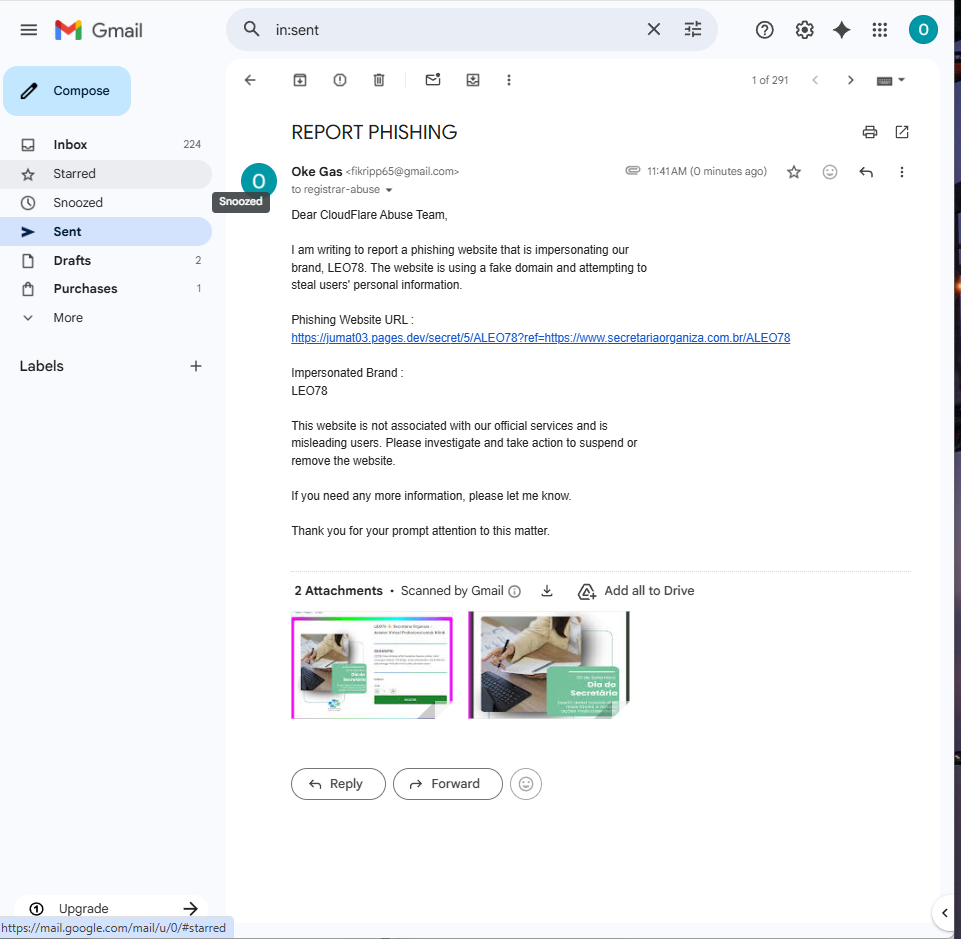Click the reply arrow in message header
This screenshot has height=939, width=961.
click(x=865, y=172)
